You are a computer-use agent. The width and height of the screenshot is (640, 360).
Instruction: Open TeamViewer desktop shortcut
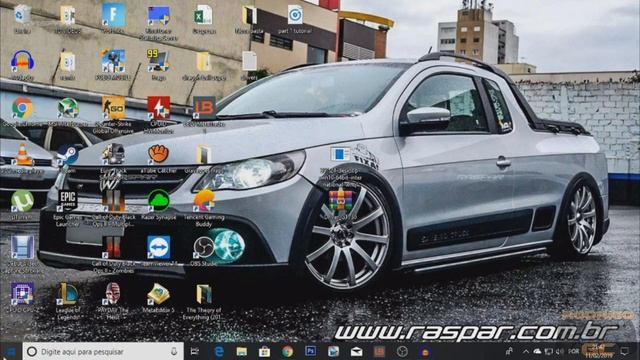click(158, 247)
